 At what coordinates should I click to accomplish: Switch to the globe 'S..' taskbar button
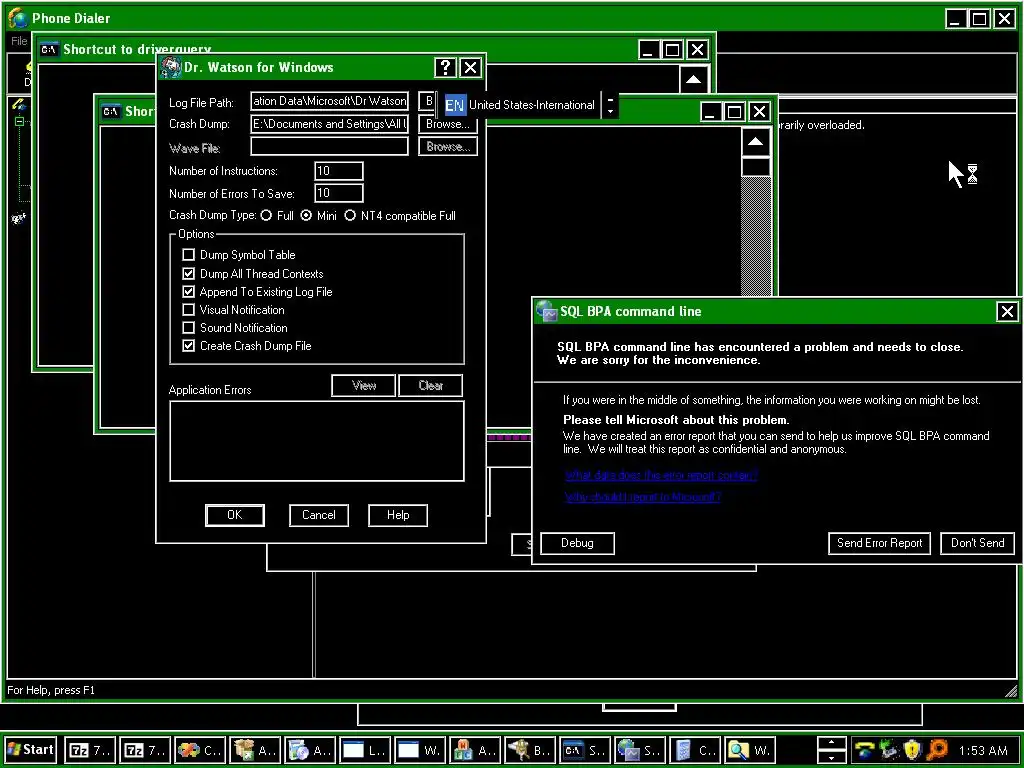click(641, 750)
